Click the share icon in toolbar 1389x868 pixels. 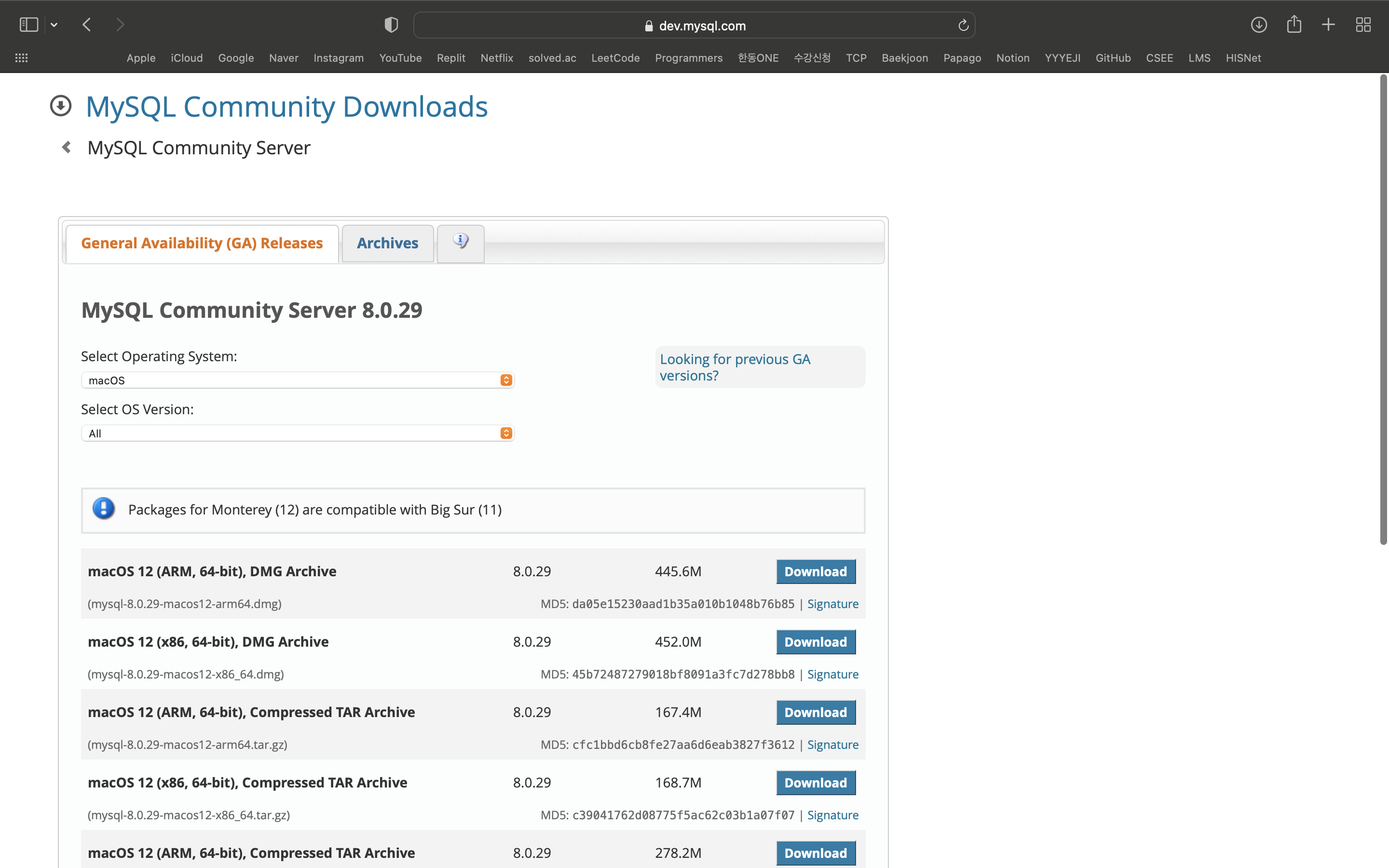1294,25
